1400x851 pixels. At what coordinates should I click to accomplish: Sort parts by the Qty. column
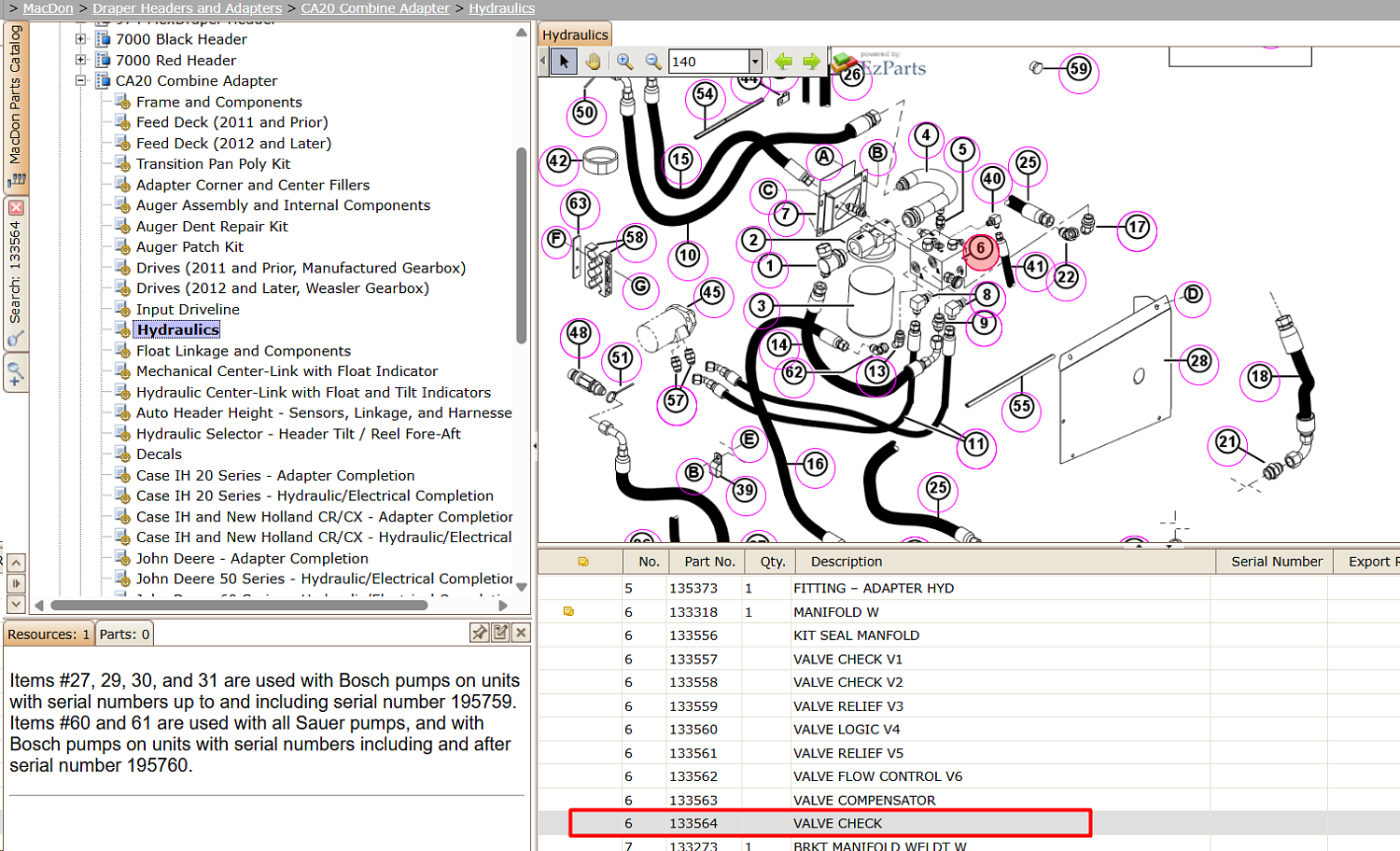coord(772,562)
